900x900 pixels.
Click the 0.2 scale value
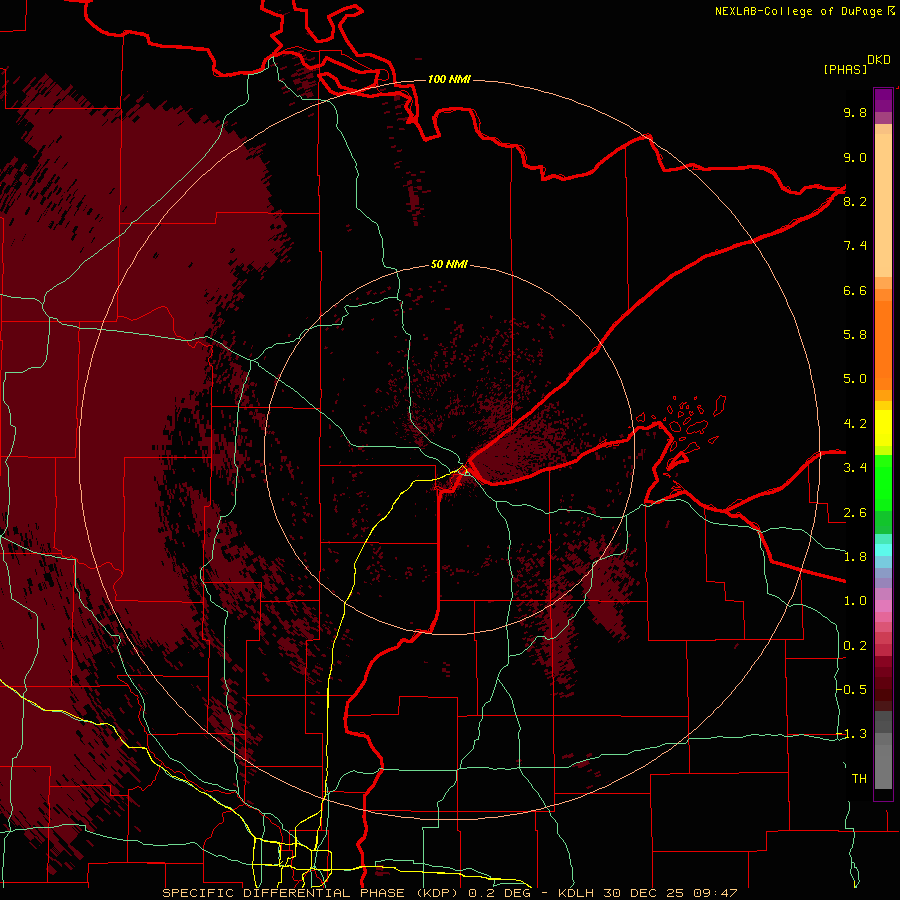(855, 646)
